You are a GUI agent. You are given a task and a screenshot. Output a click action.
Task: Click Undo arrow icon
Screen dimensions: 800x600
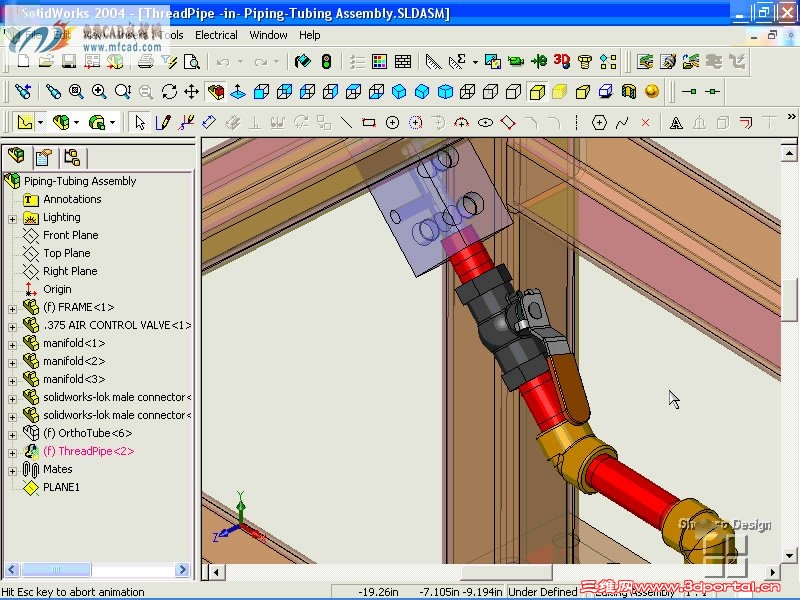[x=223, y=62]
